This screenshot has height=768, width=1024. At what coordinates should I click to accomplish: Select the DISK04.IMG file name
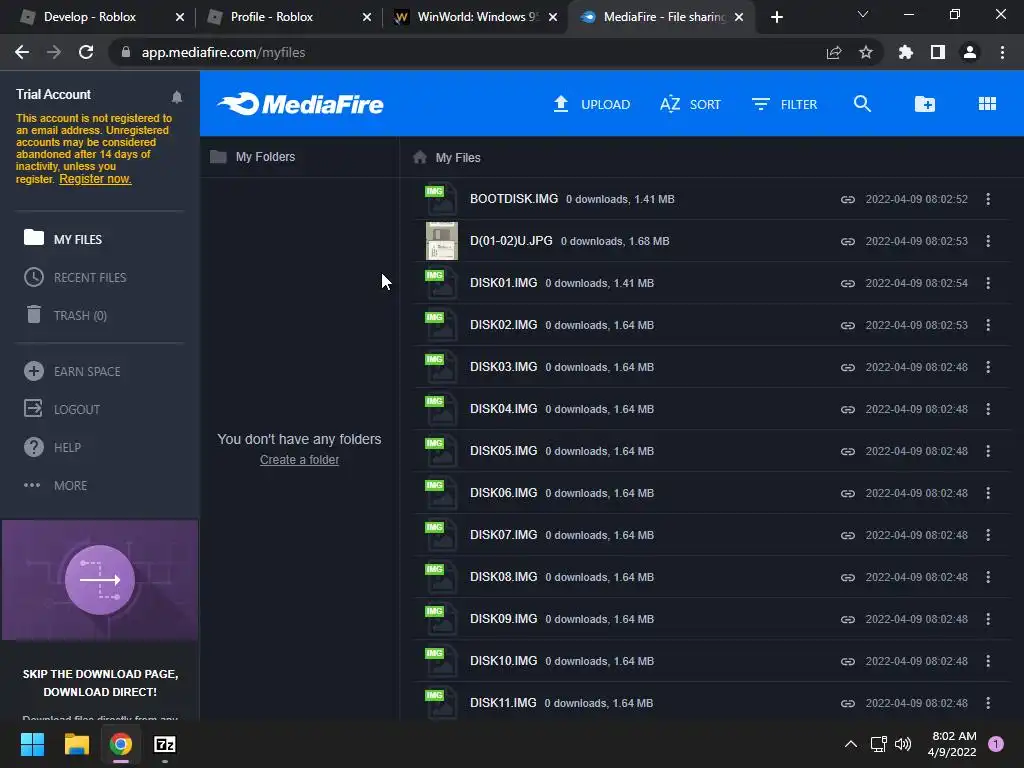504,409
